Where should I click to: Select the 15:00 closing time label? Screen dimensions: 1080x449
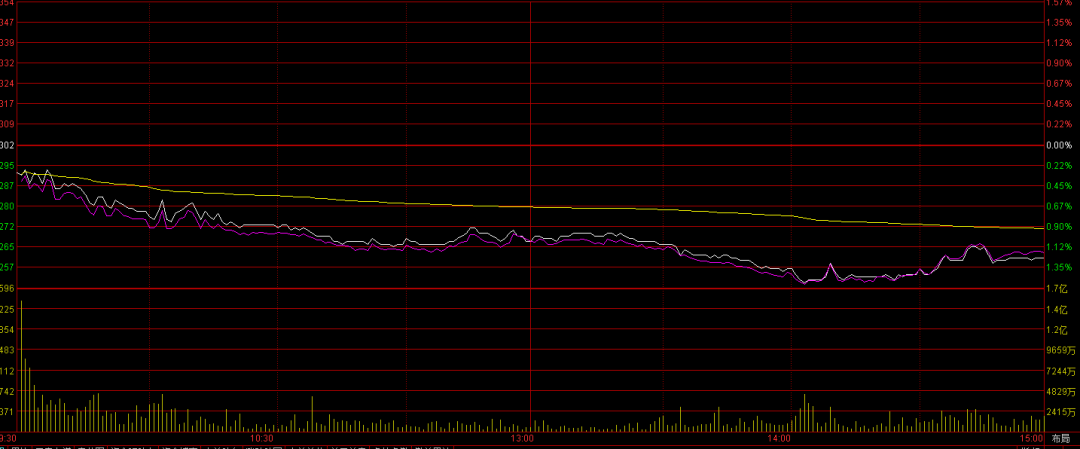point(1030,438)
